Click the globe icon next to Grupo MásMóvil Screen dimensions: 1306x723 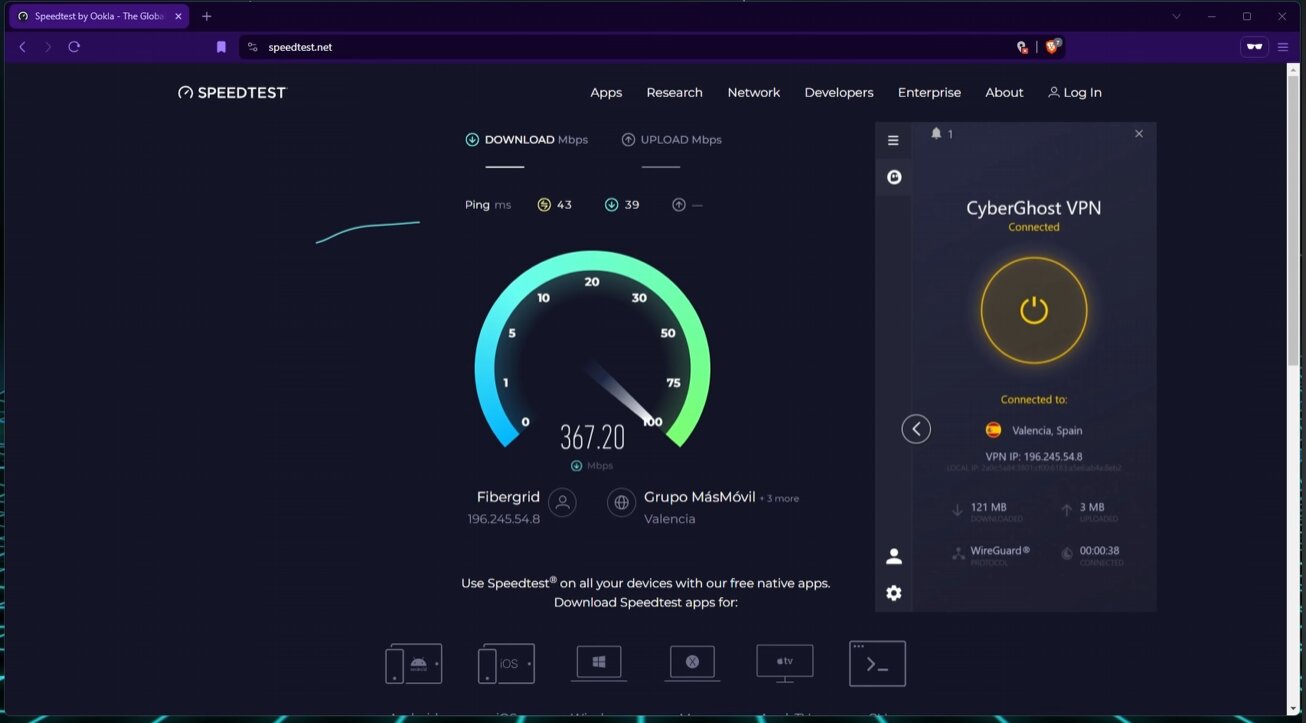[622, 503]
